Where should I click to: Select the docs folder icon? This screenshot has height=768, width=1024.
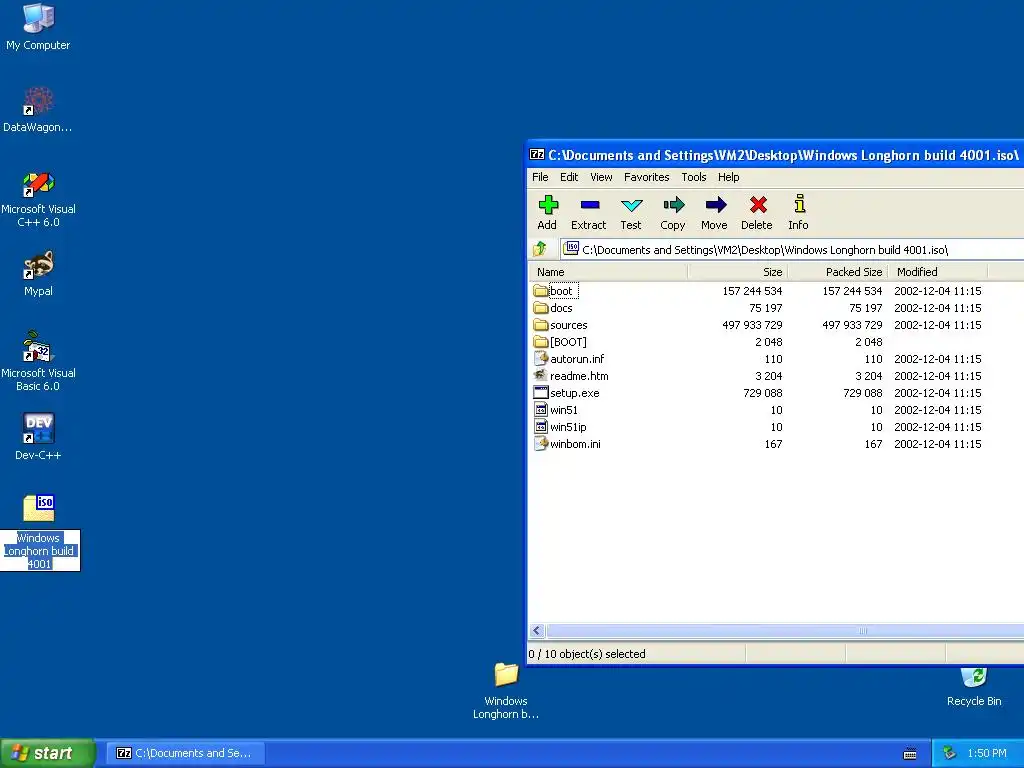point(541,308)
